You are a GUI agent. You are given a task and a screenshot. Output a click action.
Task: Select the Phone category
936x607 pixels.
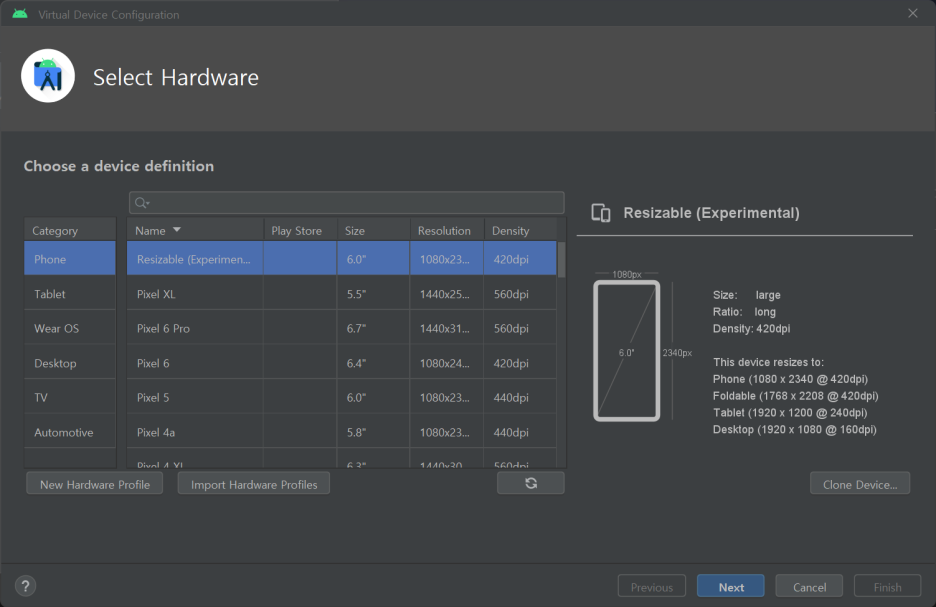(x=70, y=259)
